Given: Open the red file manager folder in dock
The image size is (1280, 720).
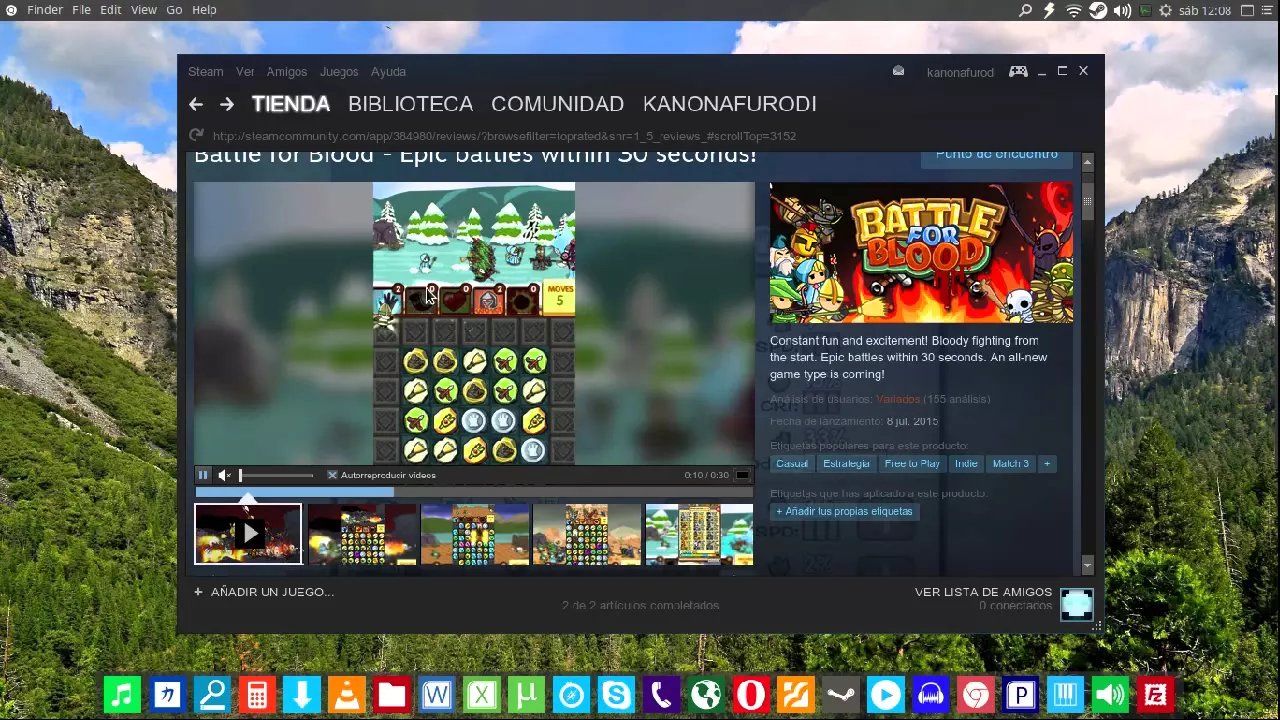Looking at the screenshot, I should [x=392, y=695].
